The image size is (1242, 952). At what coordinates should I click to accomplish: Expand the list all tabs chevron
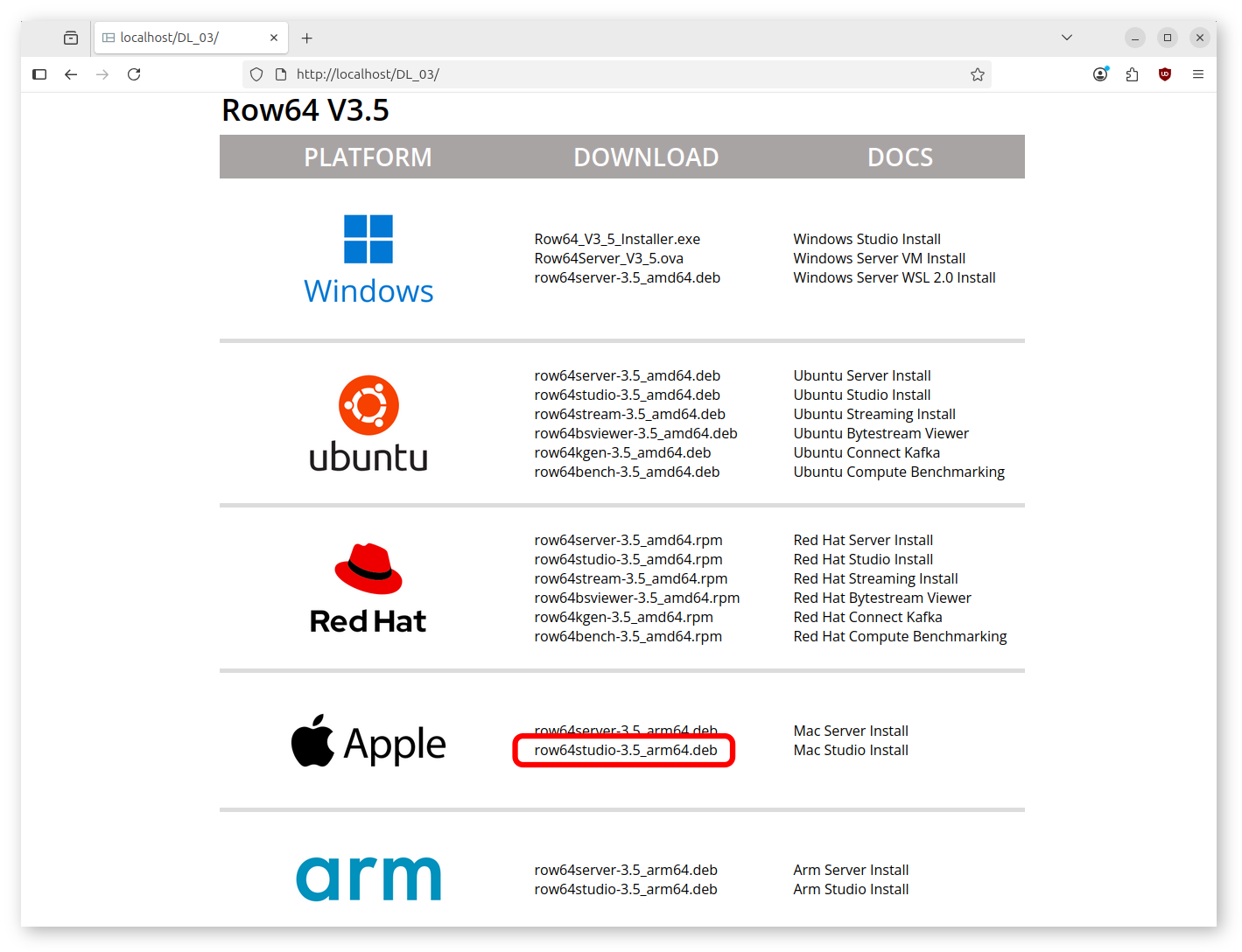pyautogui.click(x=1067, y=38)
